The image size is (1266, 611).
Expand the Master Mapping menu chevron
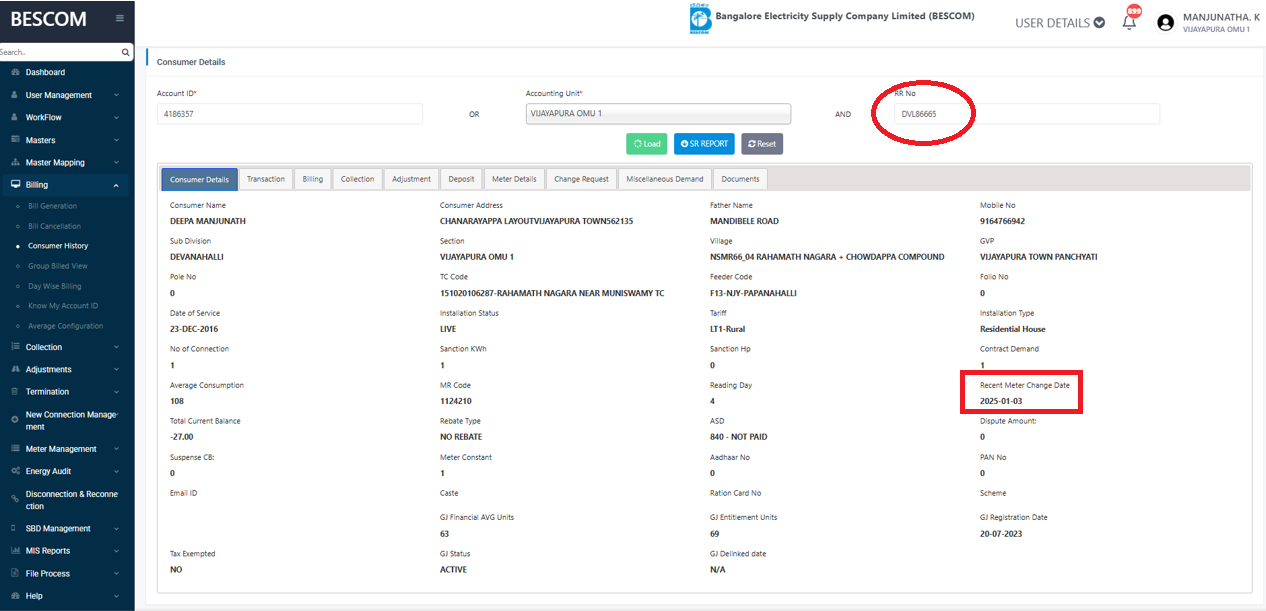117,162
